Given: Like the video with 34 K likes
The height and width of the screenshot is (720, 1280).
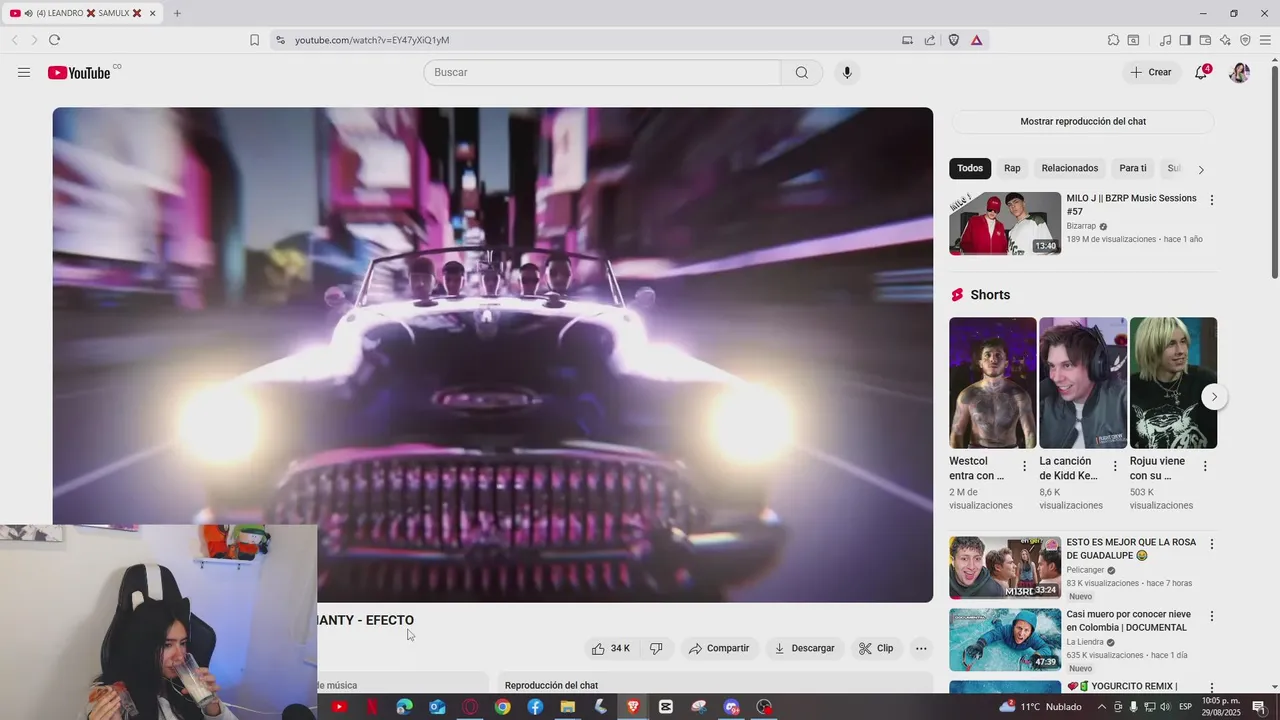Looking at the screenshot, I should click(x=610, y=648).
